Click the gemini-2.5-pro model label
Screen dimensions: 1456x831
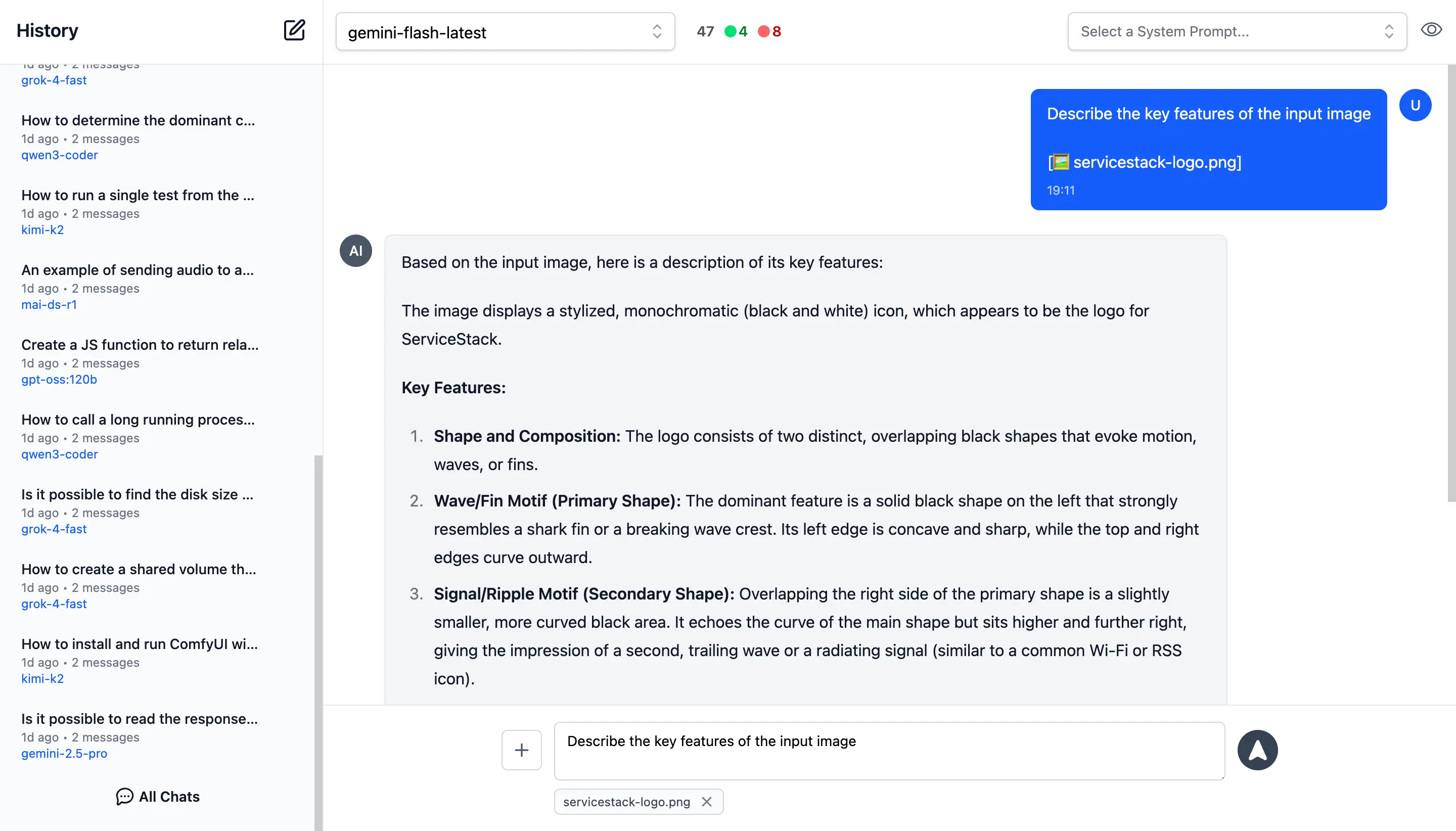coord(64,753)
